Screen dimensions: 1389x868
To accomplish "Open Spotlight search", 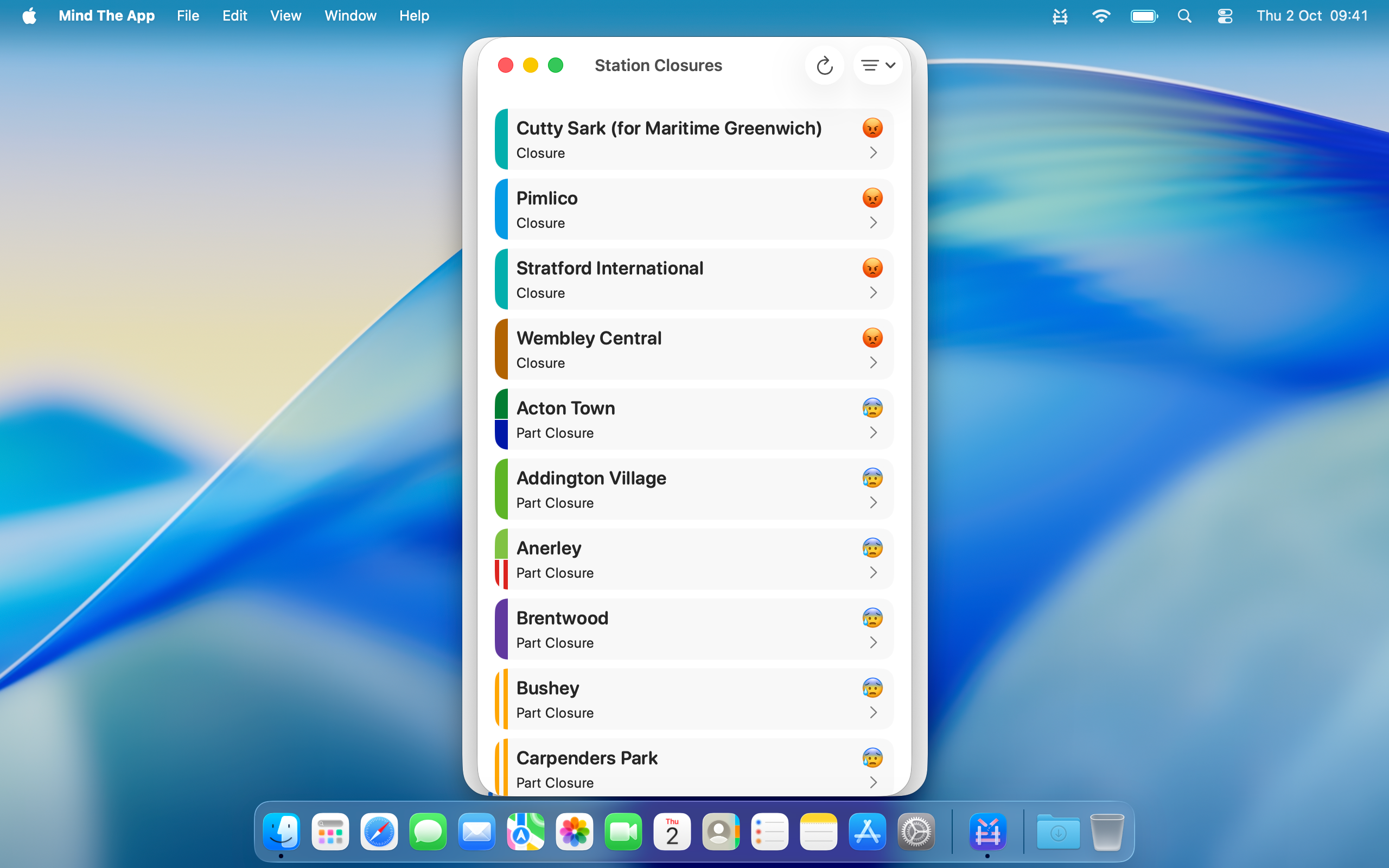I will (x=1184, y=16).
